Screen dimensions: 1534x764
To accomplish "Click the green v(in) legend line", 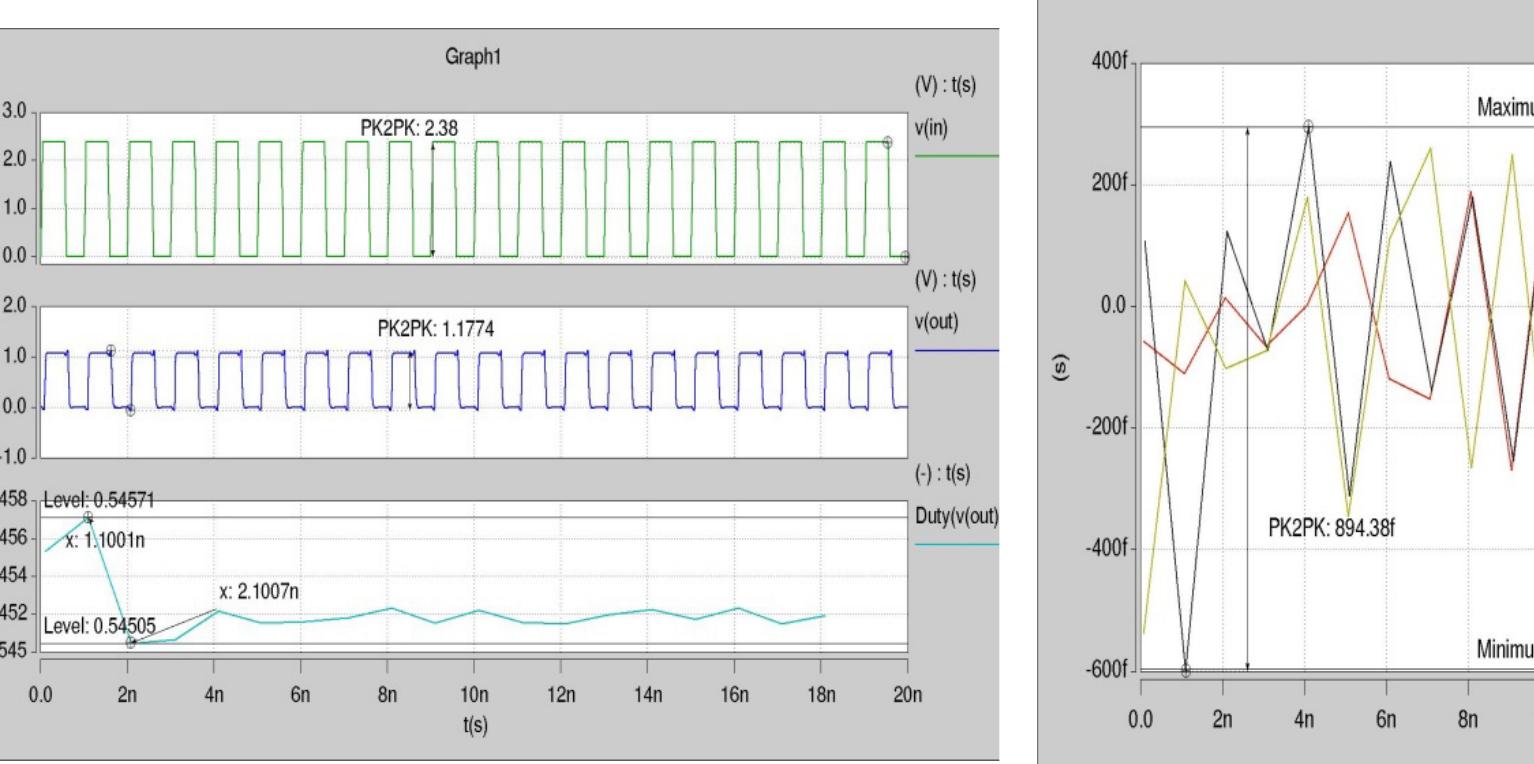I will [956, 156].
